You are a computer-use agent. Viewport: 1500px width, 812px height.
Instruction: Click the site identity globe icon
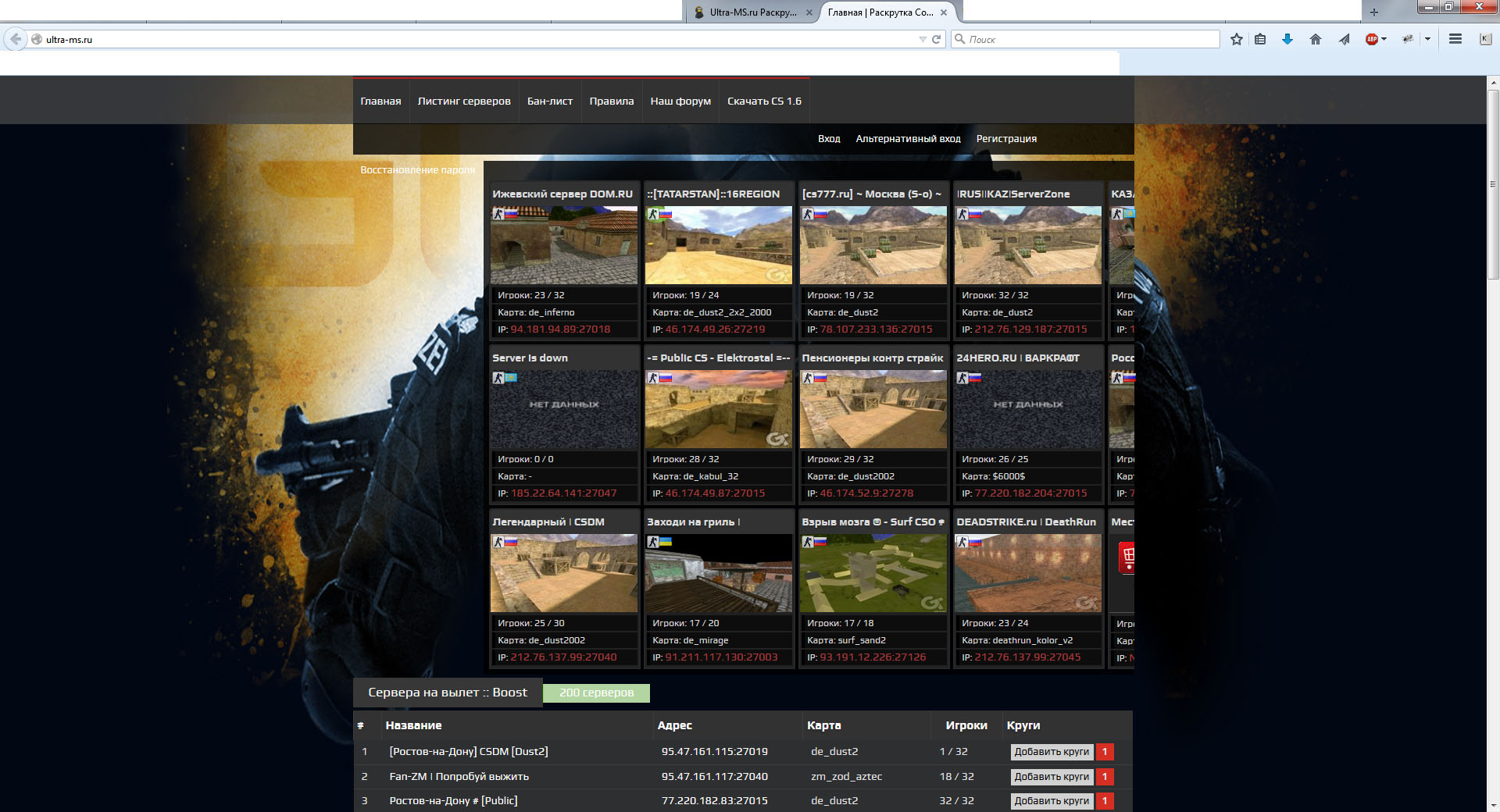[x=36, y=39]
